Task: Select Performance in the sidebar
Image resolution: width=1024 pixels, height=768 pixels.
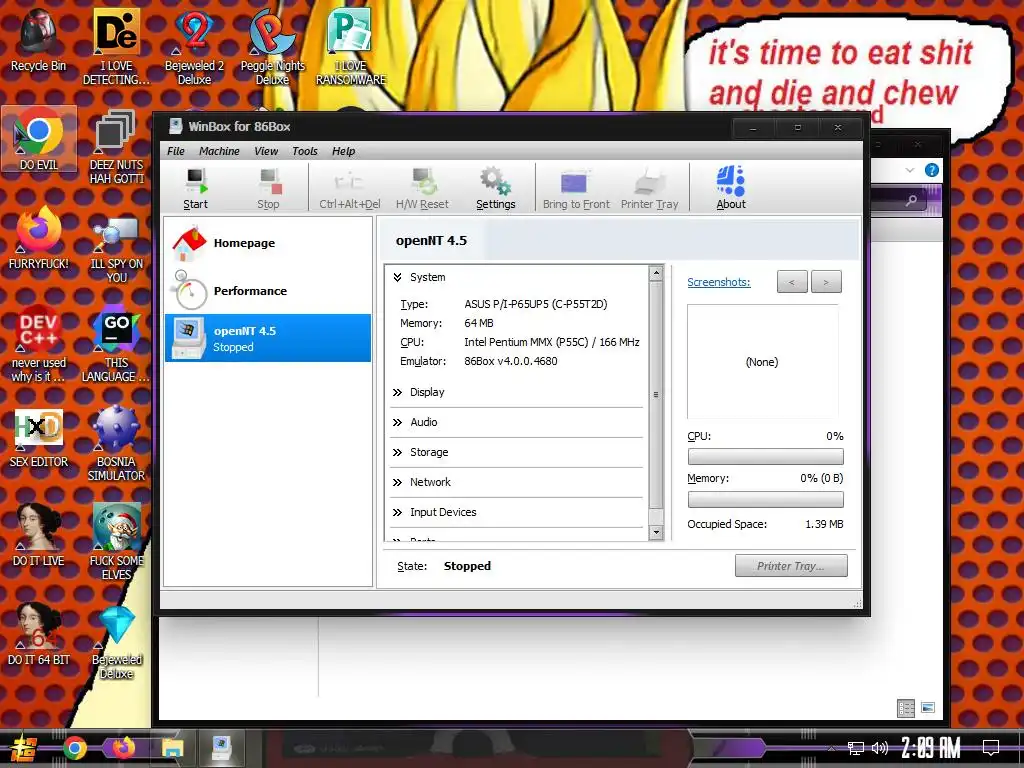Action: [268, 291]
